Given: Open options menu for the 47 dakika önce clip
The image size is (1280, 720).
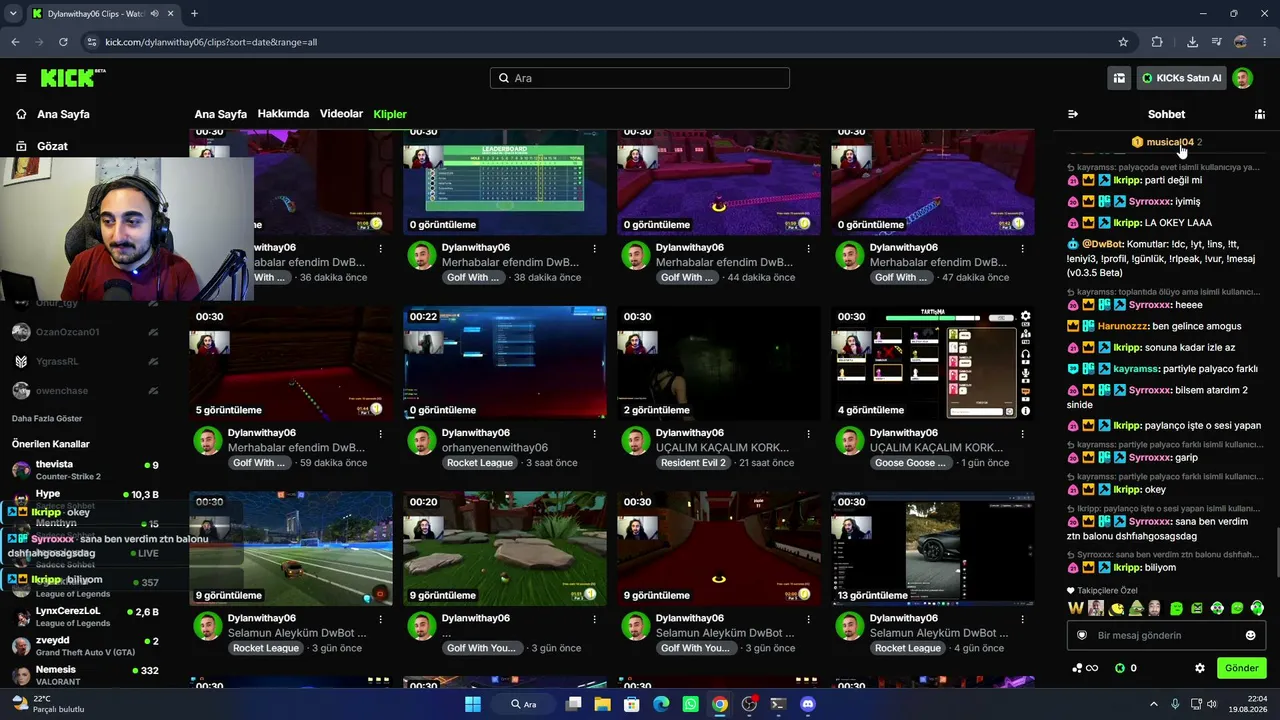Looking at the screenshot, I should point(1022,248).
